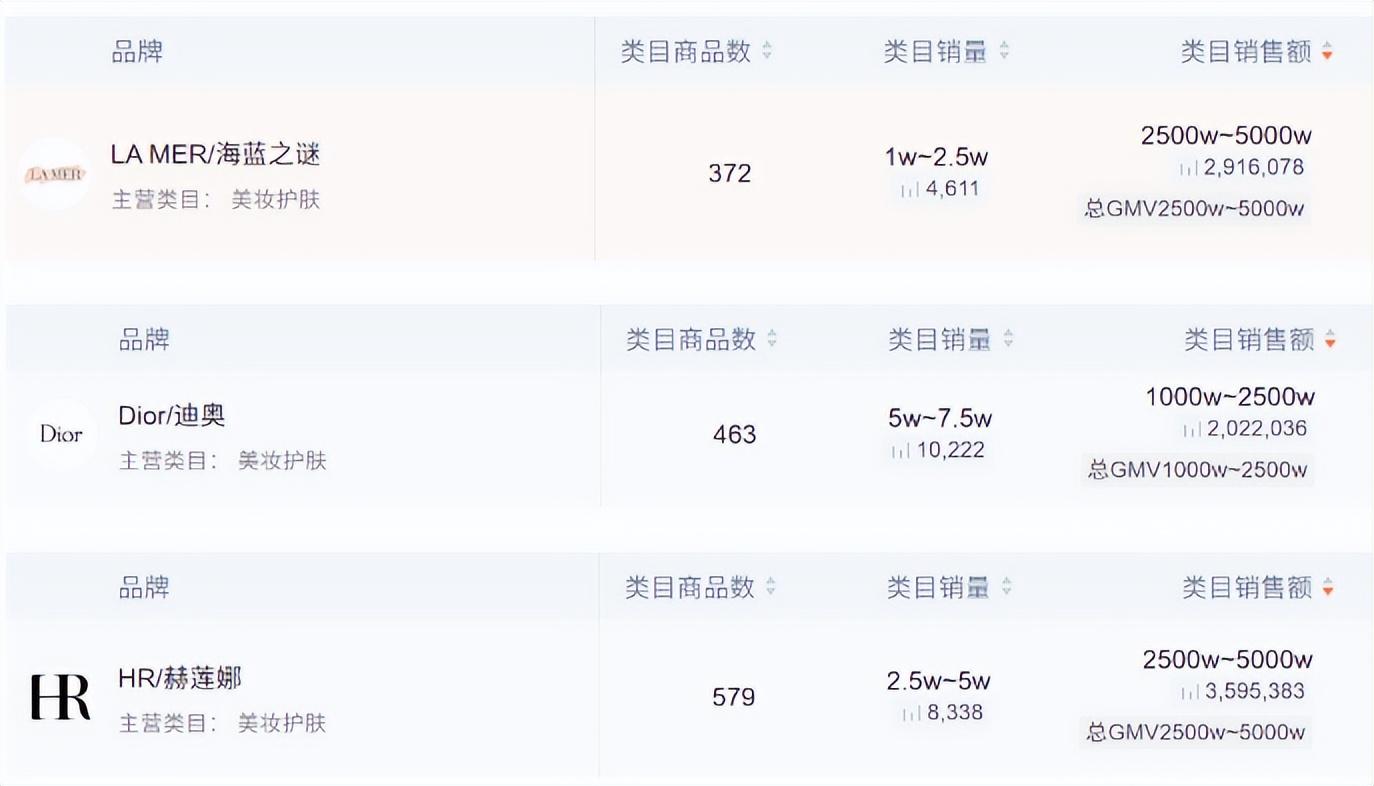Sort Dior table by 类目商品数
The image size is (1374, 786).
point(772,340)
